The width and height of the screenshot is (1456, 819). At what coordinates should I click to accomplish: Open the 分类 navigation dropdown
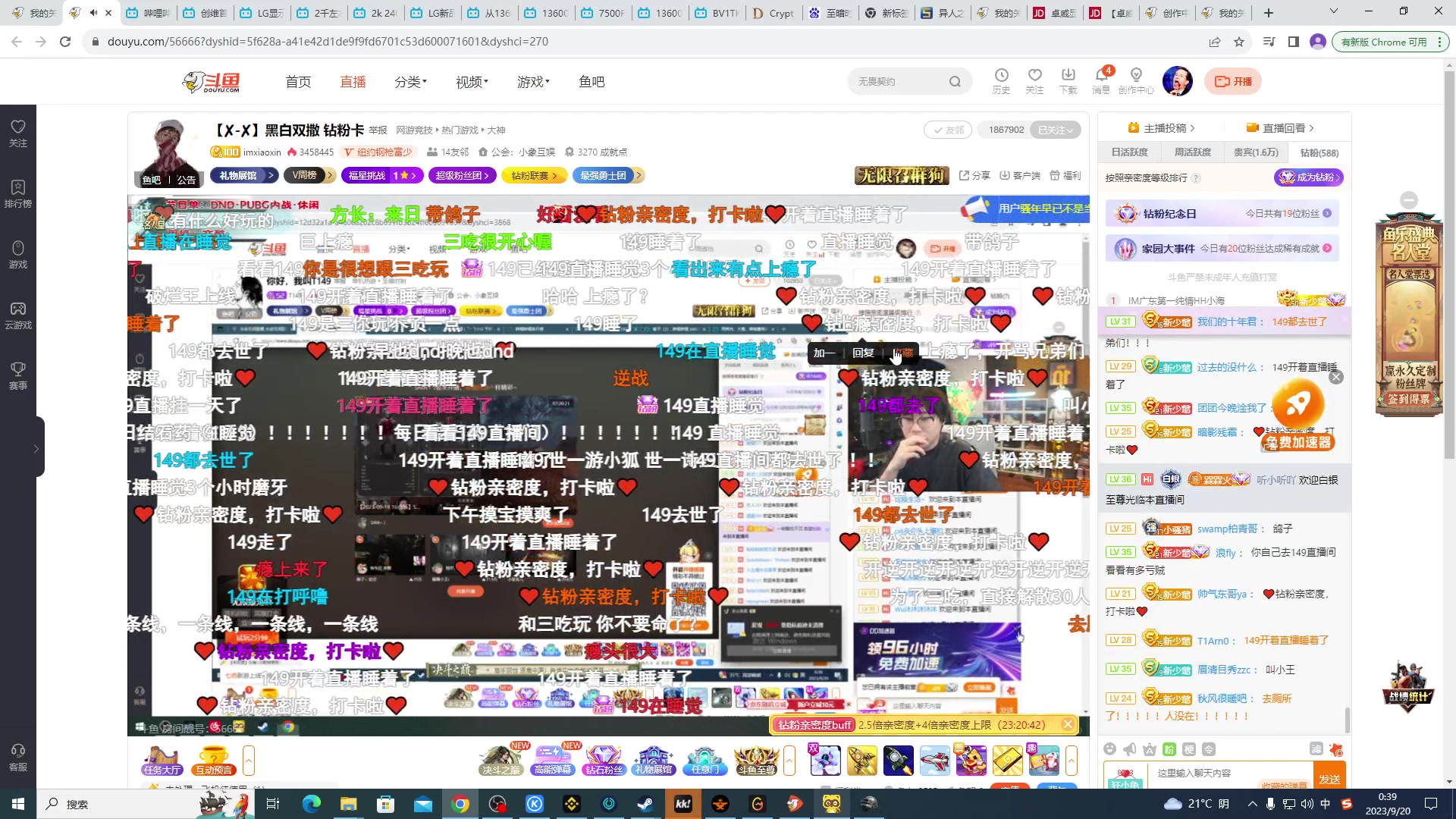pos(409,81)
